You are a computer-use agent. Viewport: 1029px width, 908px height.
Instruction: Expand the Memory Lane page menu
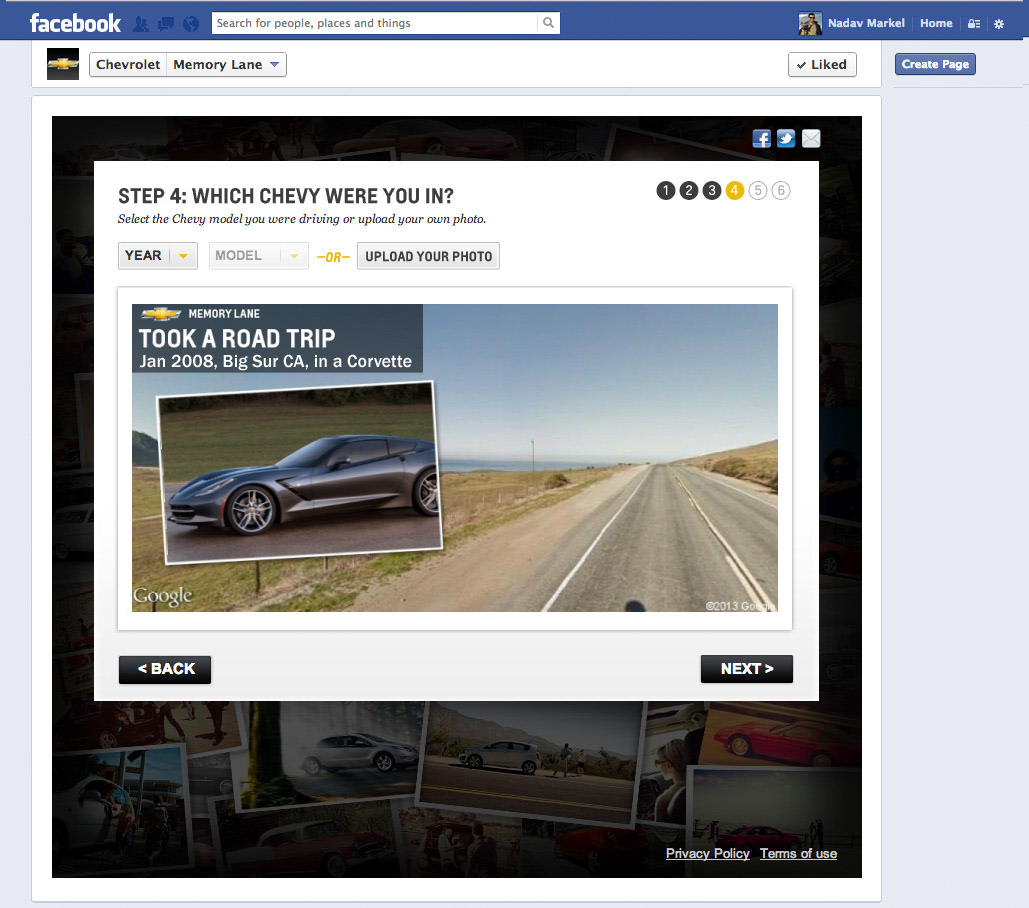[x=226, y=64]
